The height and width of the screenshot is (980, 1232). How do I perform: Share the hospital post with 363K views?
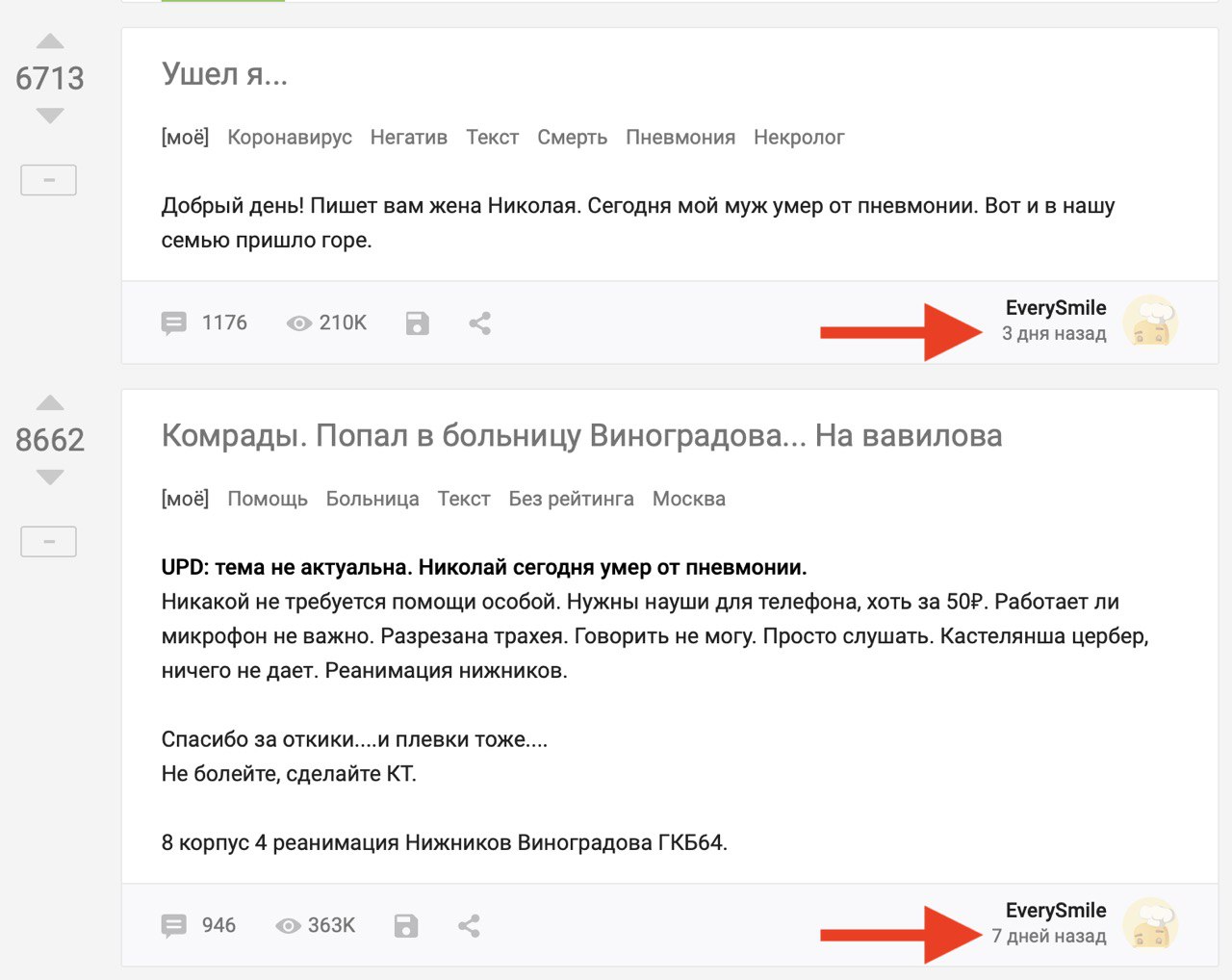(x=469, y=926)
